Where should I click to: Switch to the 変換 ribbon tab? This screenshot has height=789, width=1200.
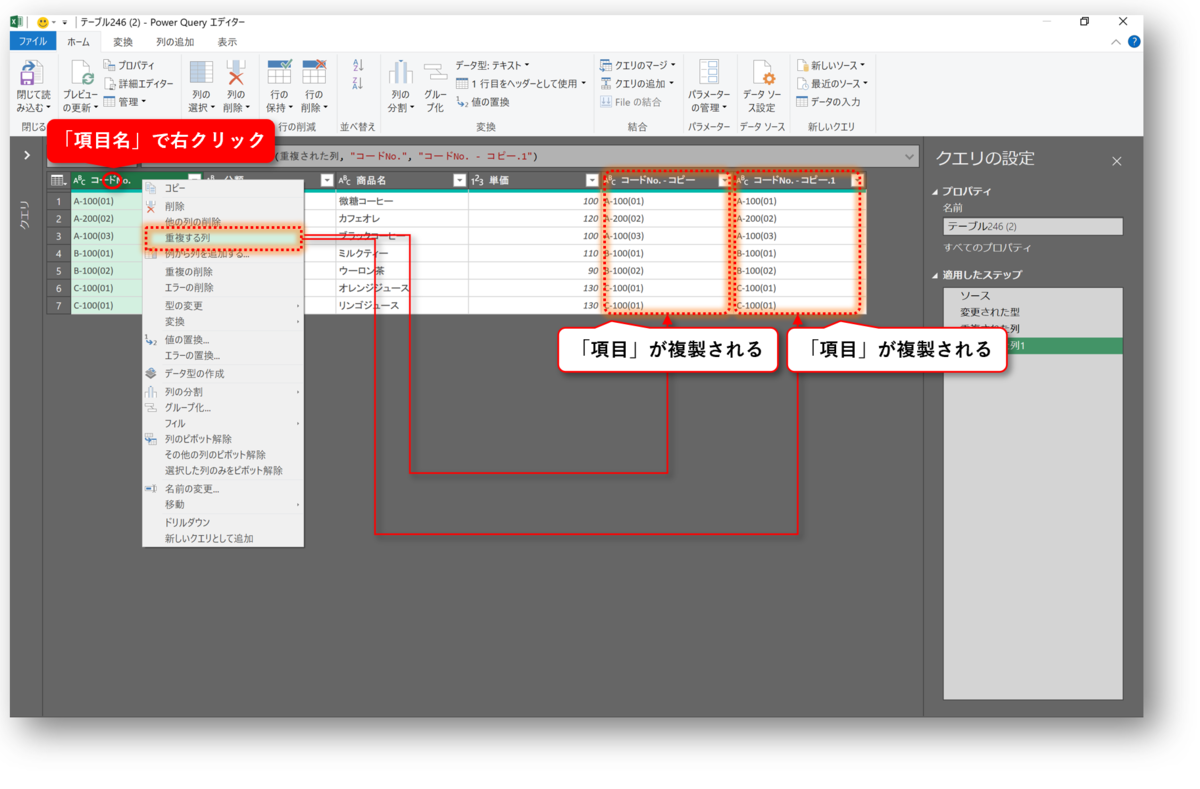122,42
